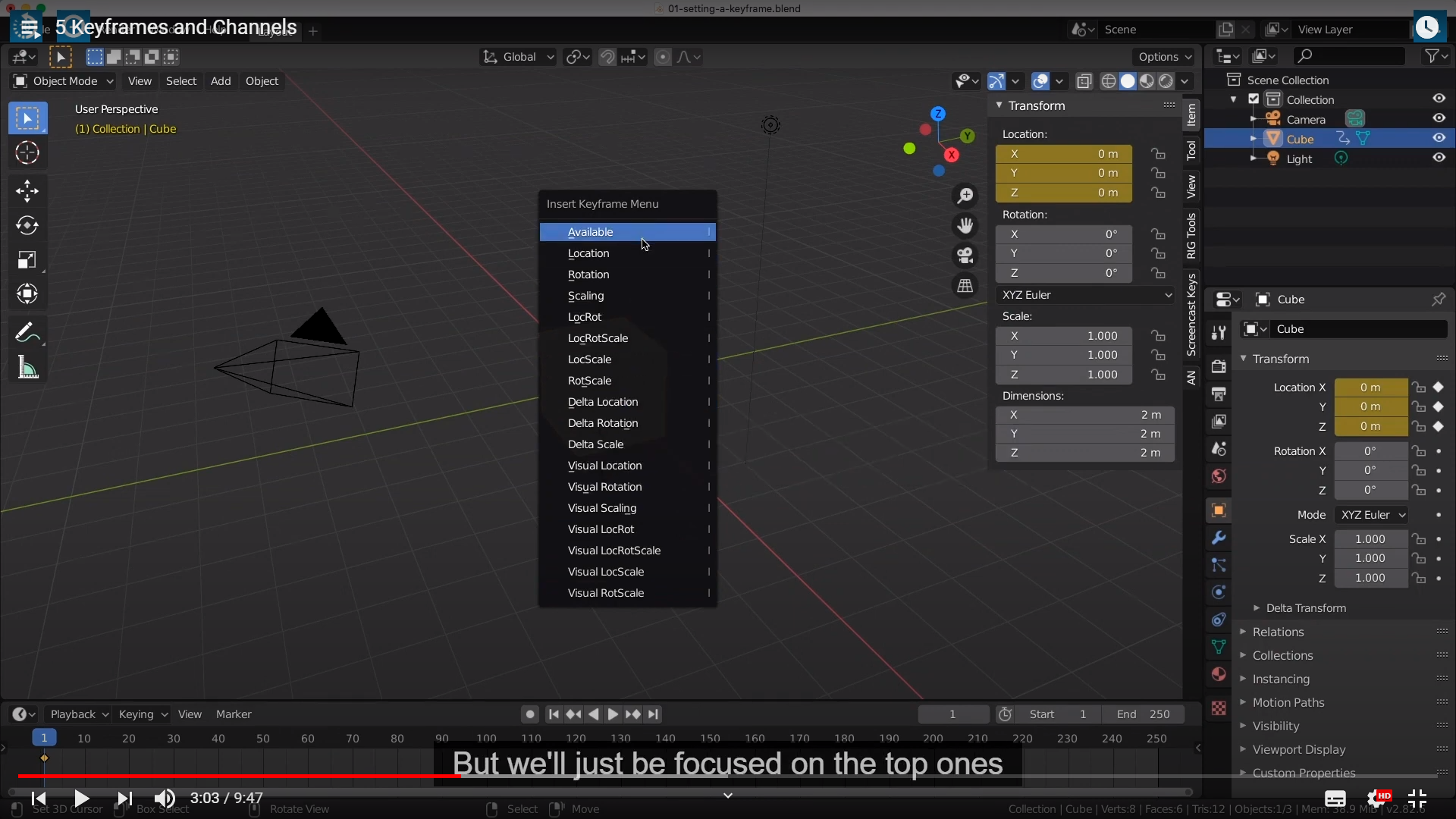Open the XYZ Euler rotation mode dropdown

click(1085, 295)
